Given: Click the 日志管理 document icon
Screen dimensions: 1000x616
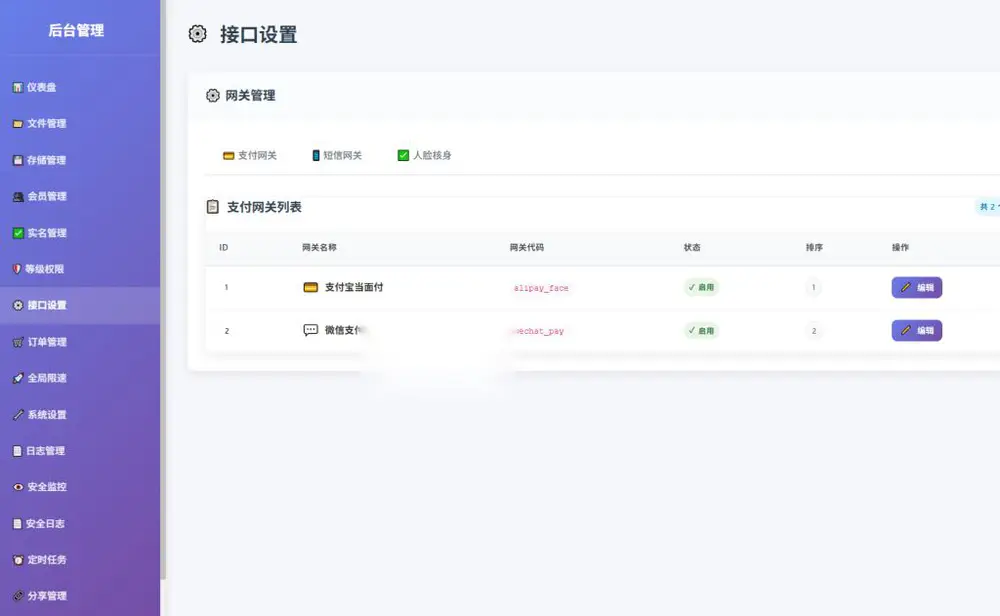Looking at the screenshot, I should click(17, 451).
